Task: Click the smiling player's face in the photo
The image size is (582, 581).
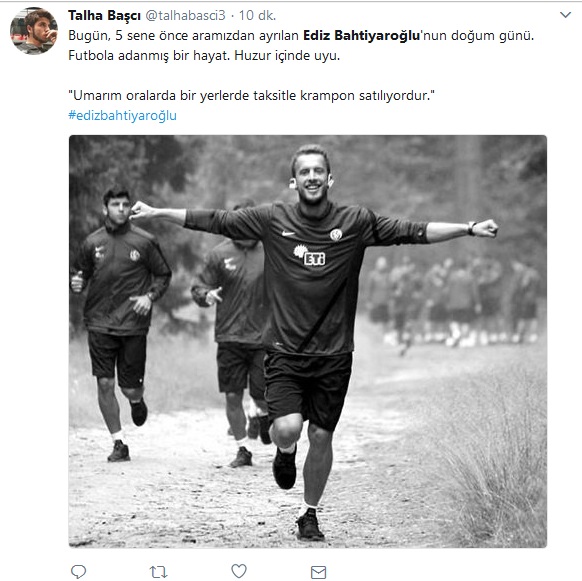Action: 311,177
